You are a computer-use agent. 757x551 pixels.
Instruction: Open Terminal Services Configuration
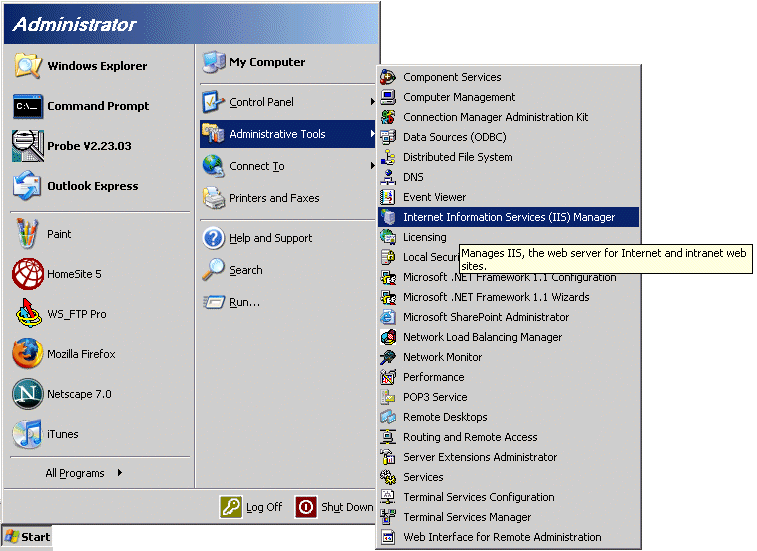(x=508, y=497)
